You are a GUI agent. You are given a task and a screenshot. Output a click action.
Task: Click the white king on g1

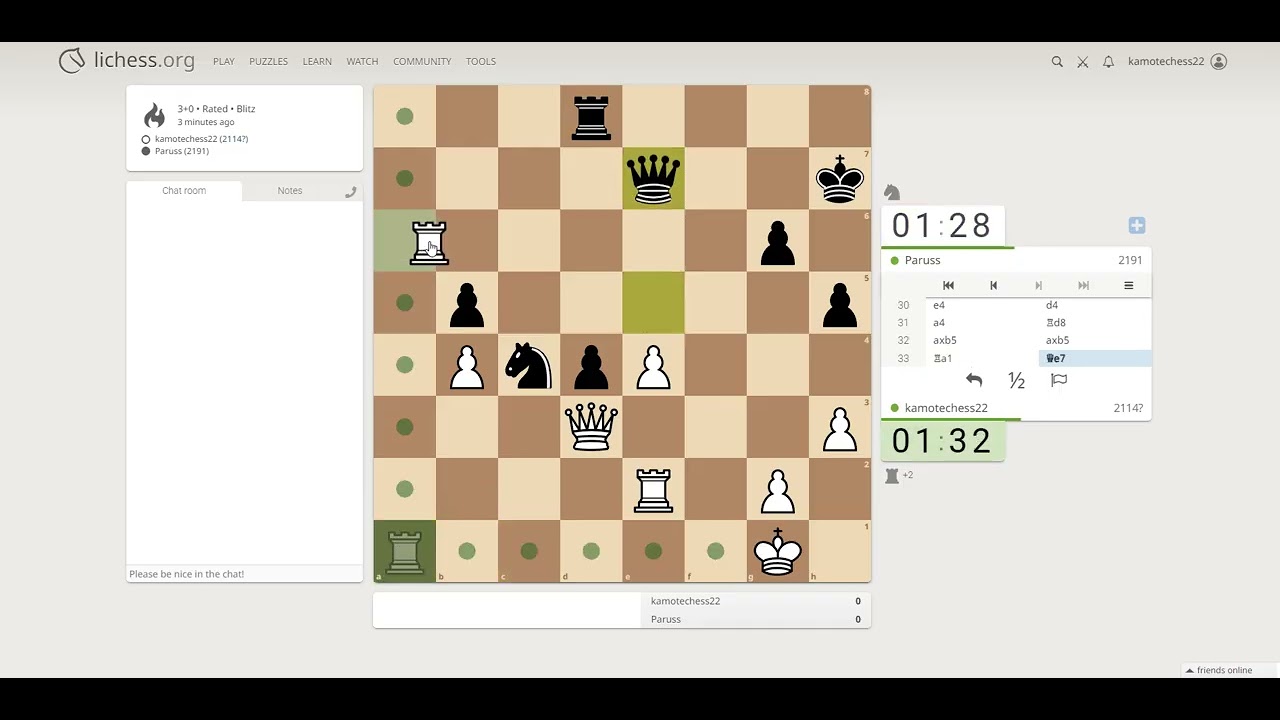pos(778,551)
